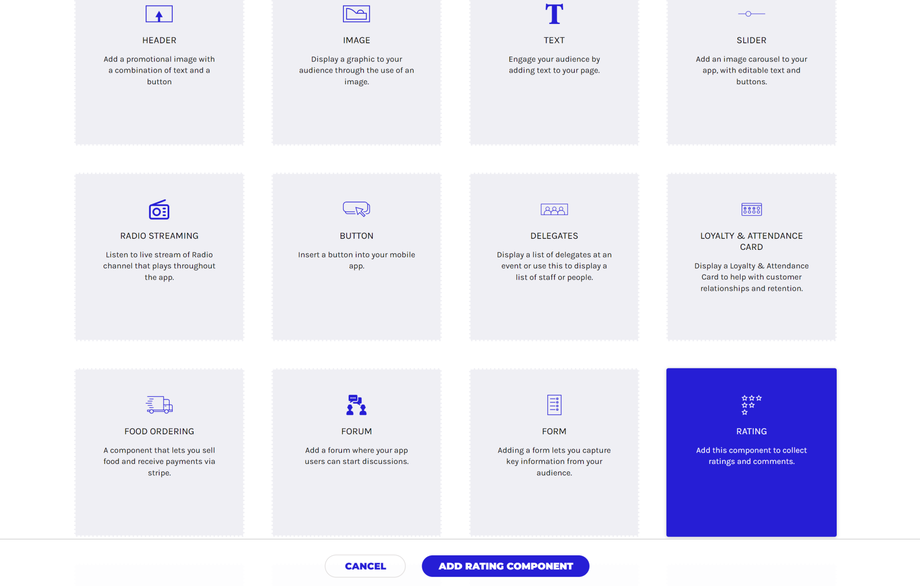920x586 pixels.
Task: Pick the FORUM card title
Action: [x=356, y=431]
